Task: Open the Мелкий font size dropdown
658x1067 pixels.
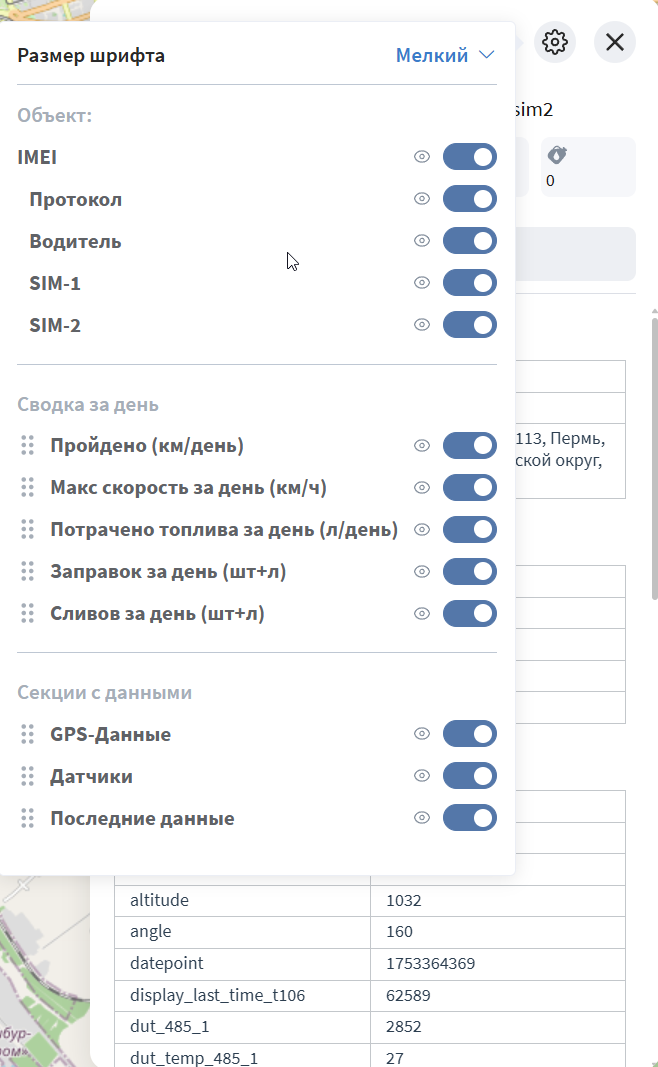Action: pyautogui.click(x=445, y=55)
